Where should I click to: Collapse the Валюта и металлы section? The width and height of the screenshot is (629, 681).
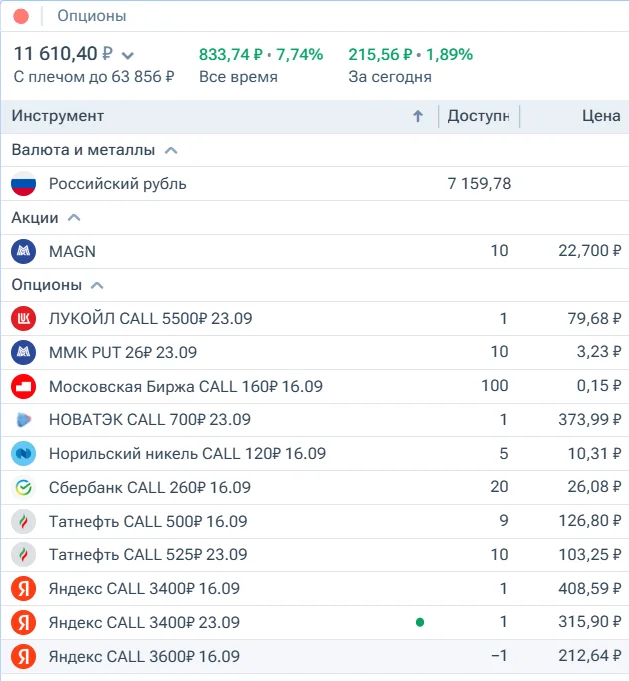click(x=171, y=150)
